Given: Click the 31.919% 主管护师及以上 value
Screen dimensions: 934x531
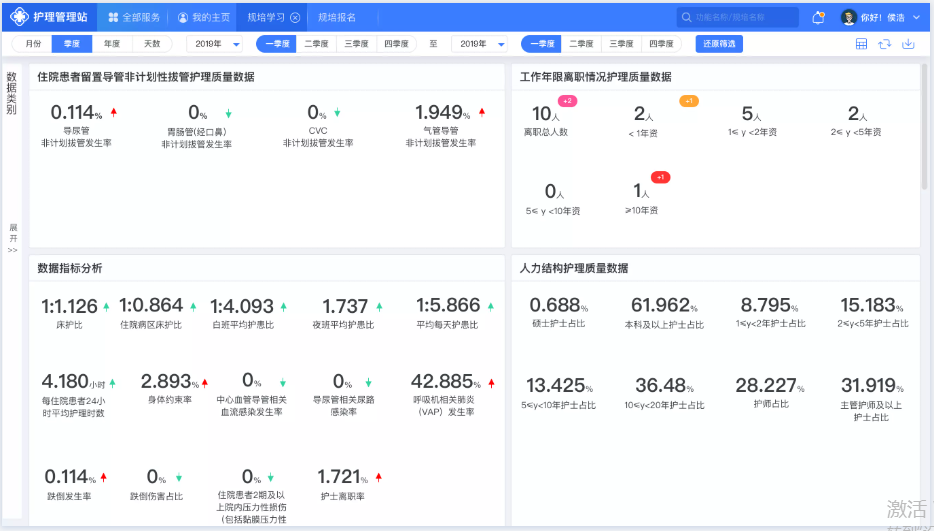Looking at the screenshot, I should point(872,385).
